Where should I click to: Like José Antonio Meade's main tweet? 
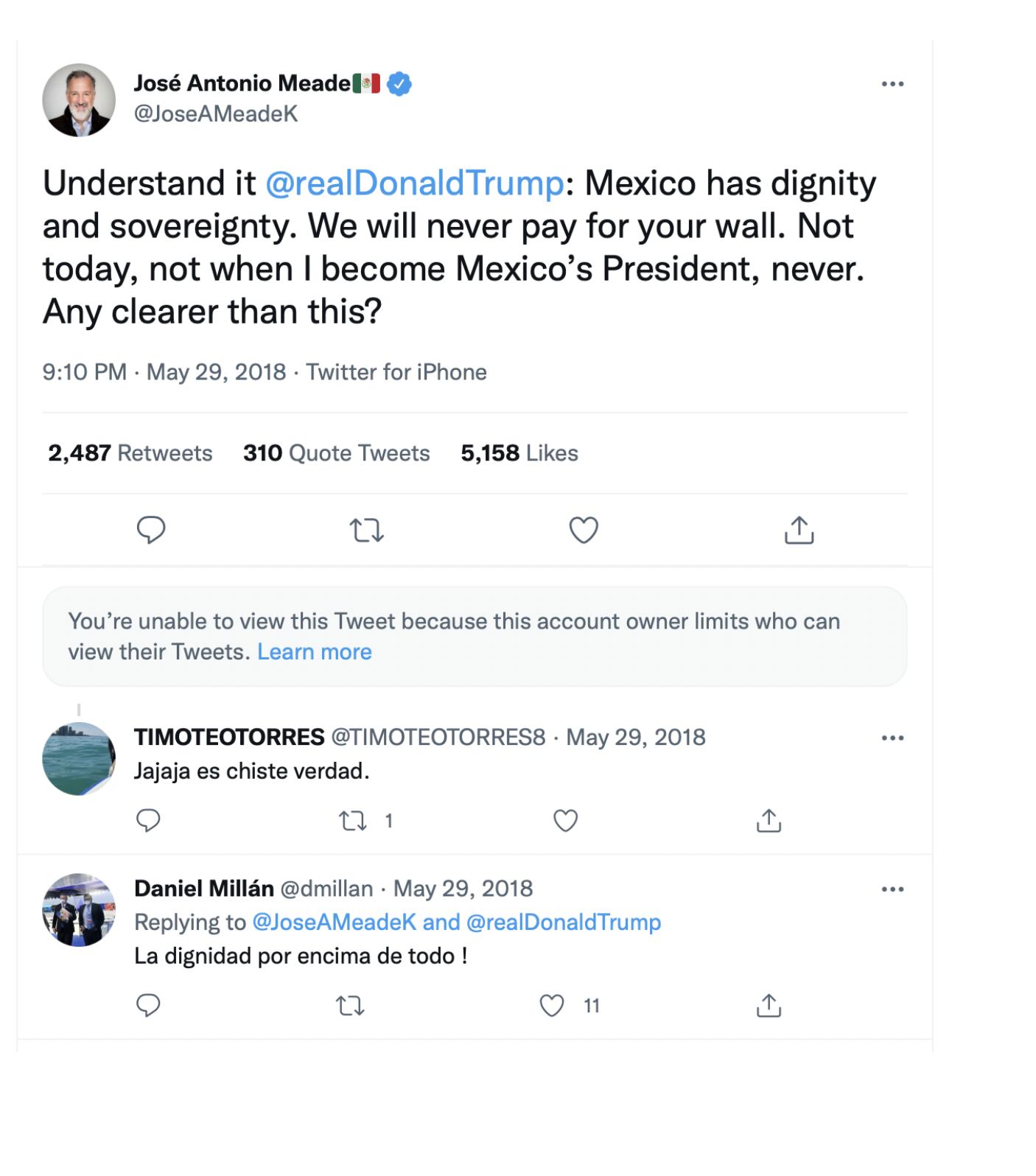tap(584, 530)
